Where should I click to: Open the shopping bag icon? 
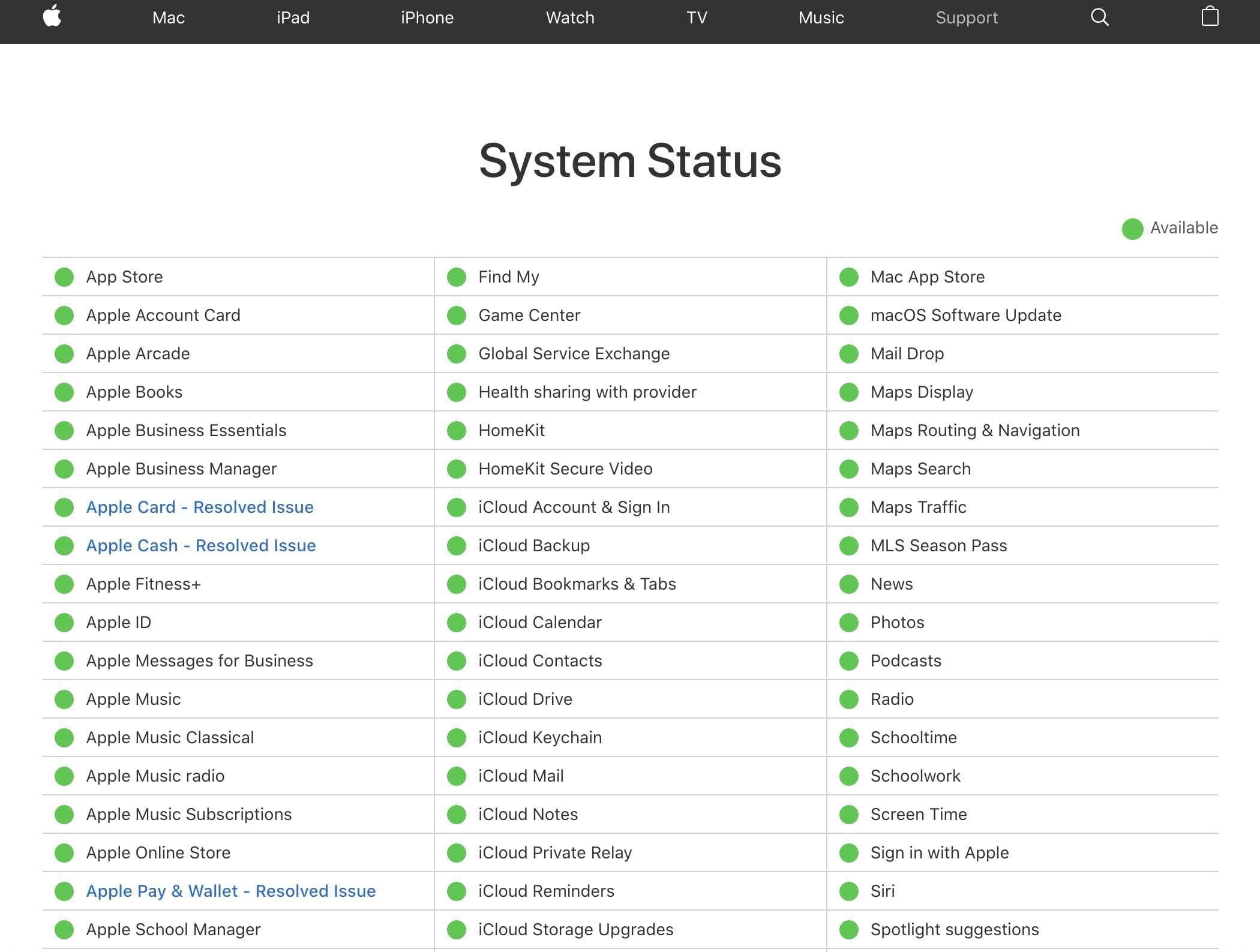[x=1210, y=16]
